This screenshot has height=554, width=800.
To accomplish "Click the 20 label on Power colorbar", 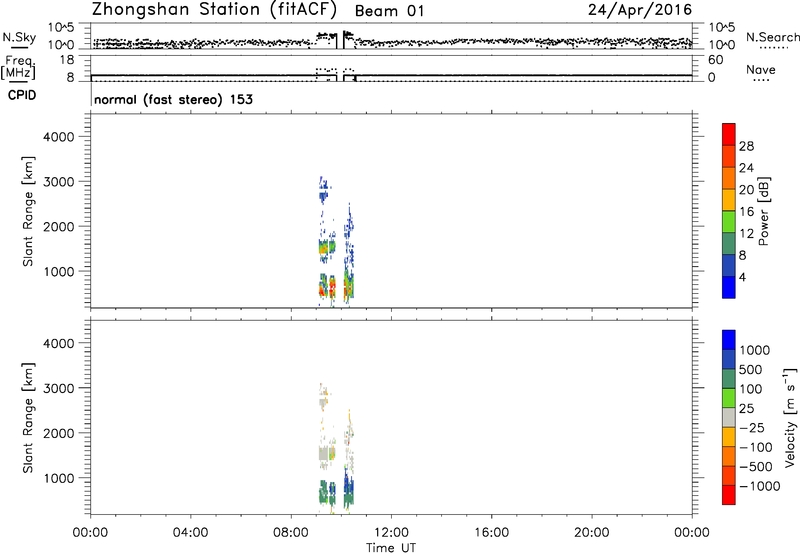I will pos(746,190).
